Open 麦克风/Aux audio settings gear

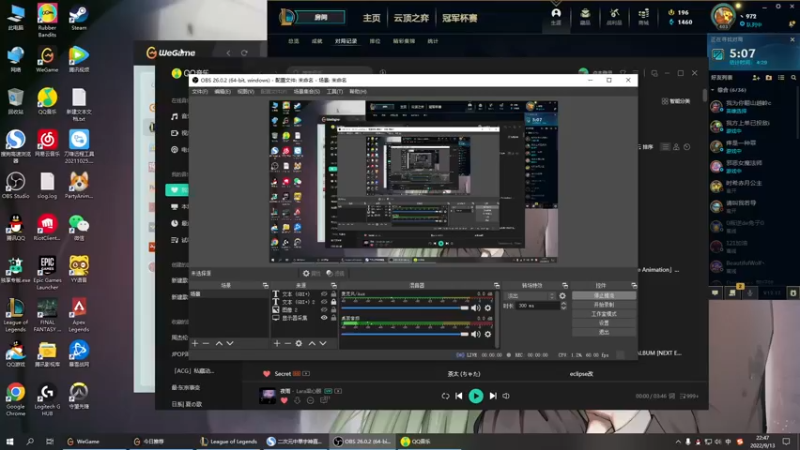pyautogui.click(x=488, y=308)
